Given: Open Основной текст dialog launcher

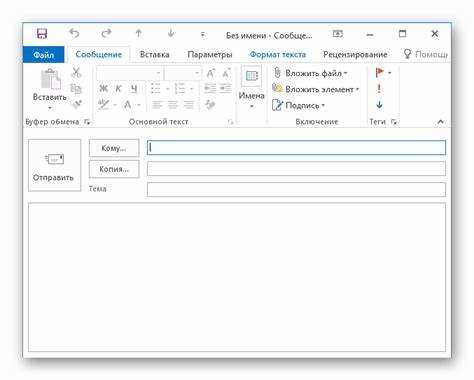Looking at the screenshot, I should pos(230,122).
